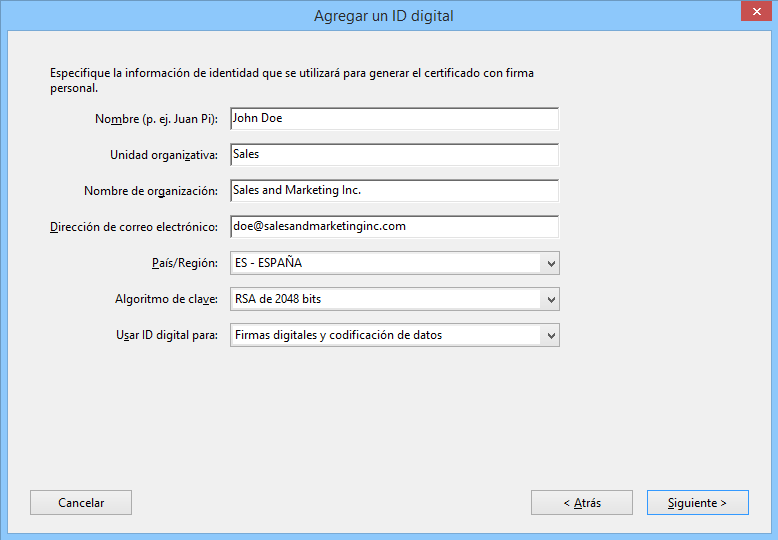This screenshot has width=778, height=540.
Task: Expand the RSA de 2048 bits combo box
Action: click(394, 299)
